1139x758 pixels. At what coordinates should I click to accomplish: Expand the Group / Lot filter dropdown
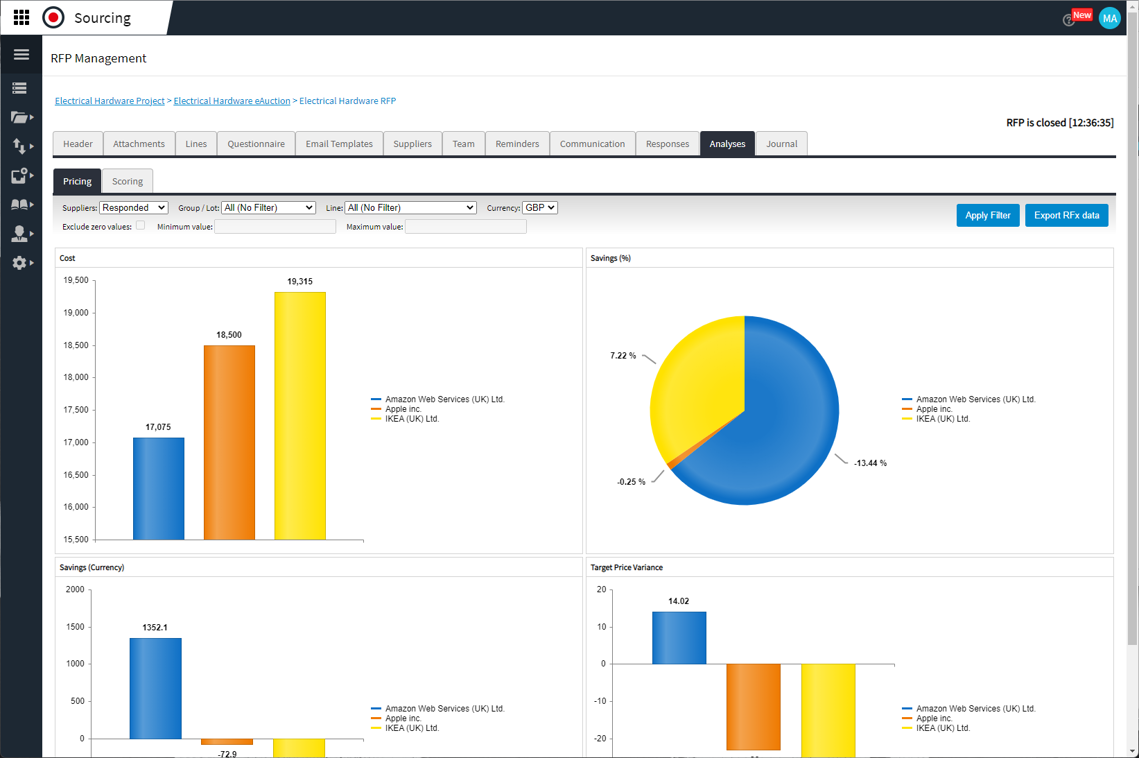[268, 208]
